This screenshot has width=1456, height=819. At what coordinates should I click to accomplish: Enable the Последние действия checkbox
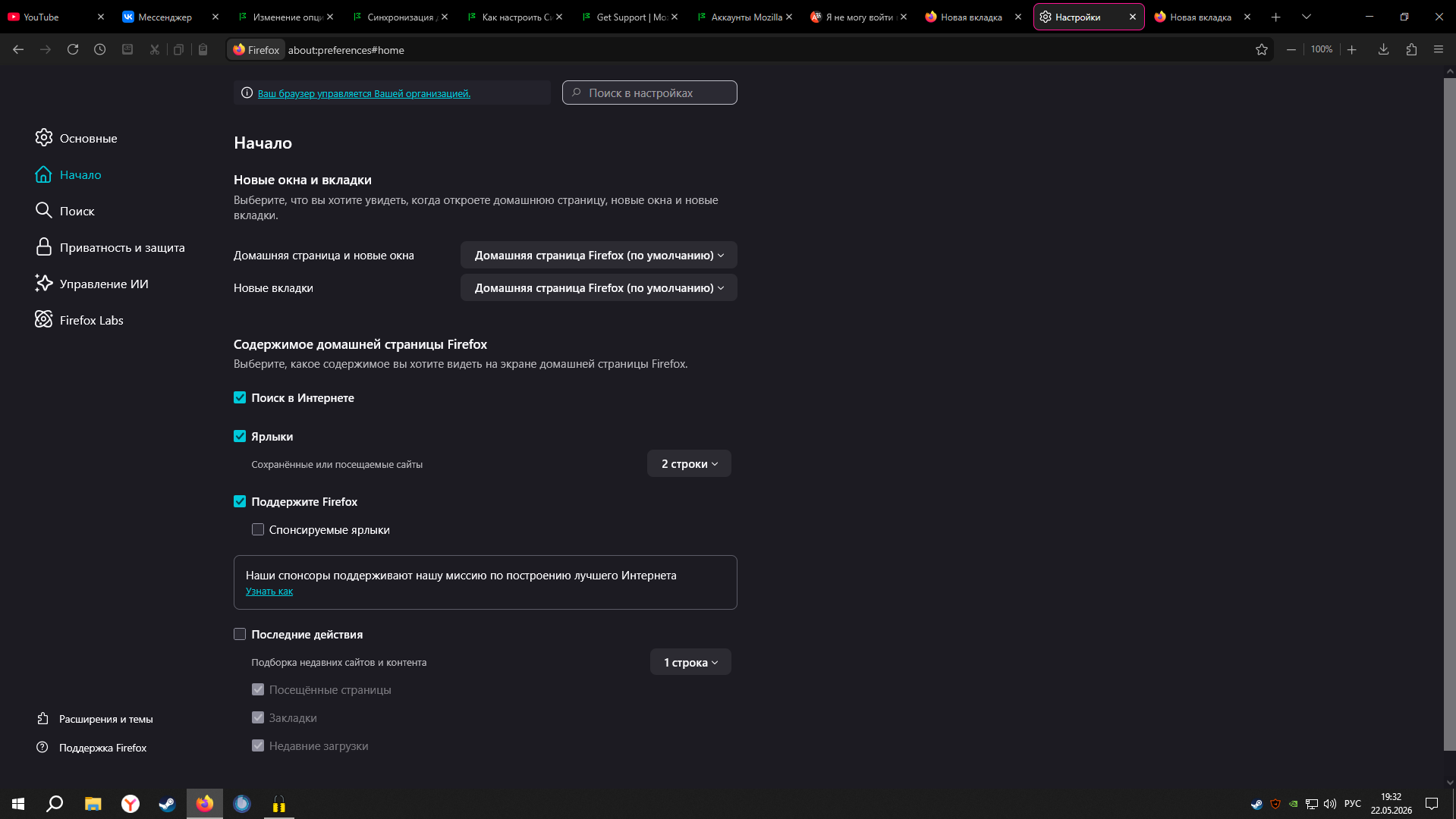pos(240,634)
